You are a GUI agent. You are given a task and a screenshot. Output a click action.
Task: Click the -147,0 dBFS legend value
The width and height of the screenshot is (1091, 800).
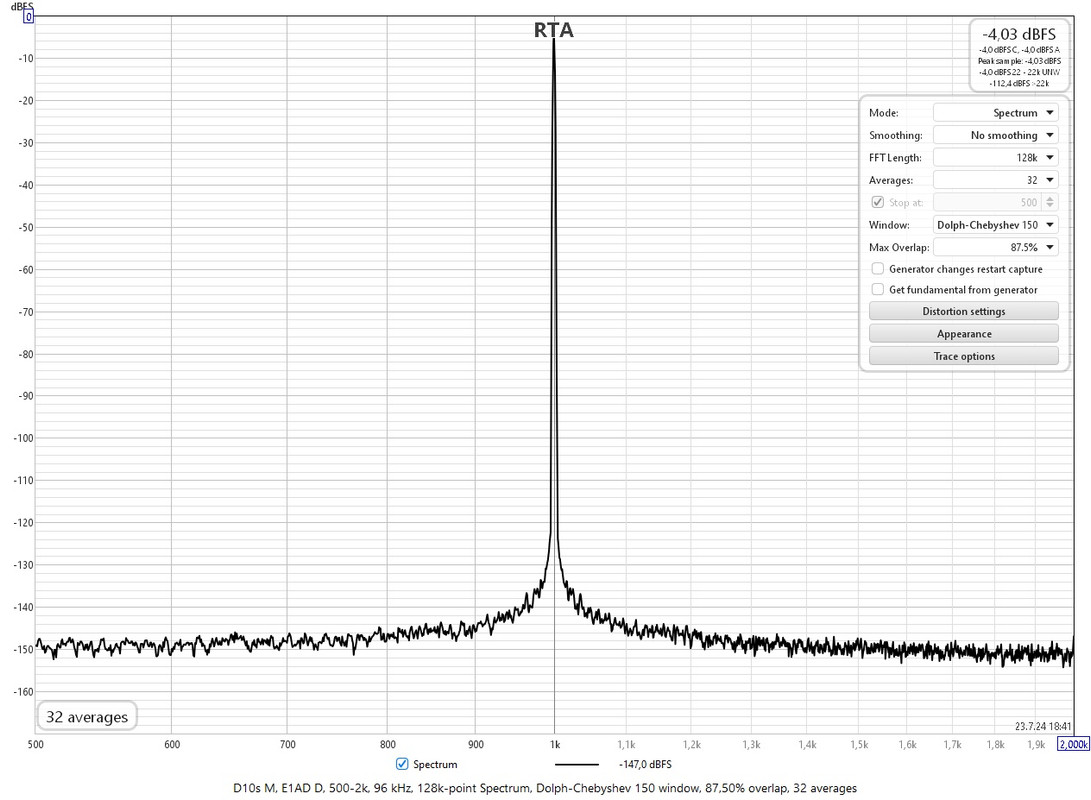pos(645,765)
